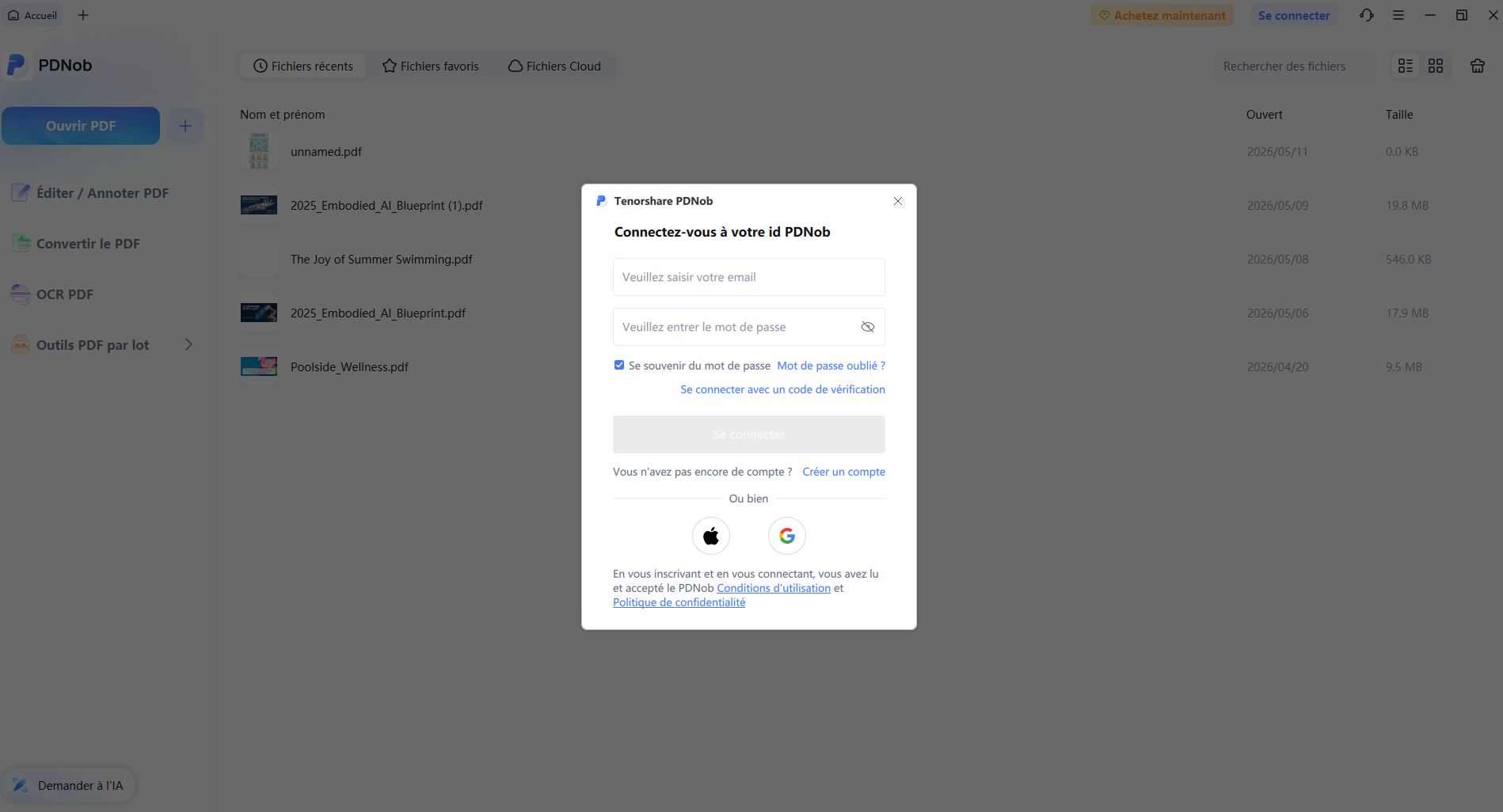Click the trash bin icon

pos(1478,66)
